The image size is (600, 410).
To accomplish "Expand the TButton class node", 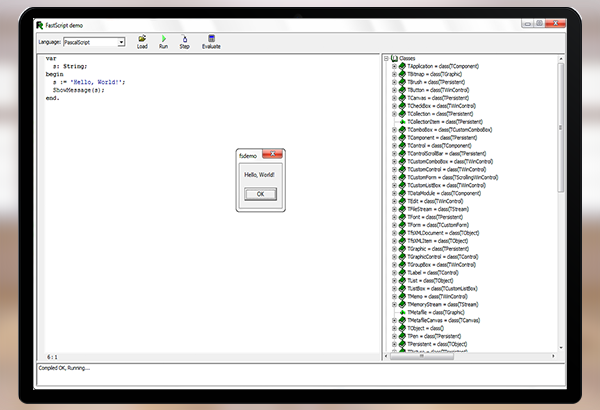I will pyautogui.click(x=394, y=89).
